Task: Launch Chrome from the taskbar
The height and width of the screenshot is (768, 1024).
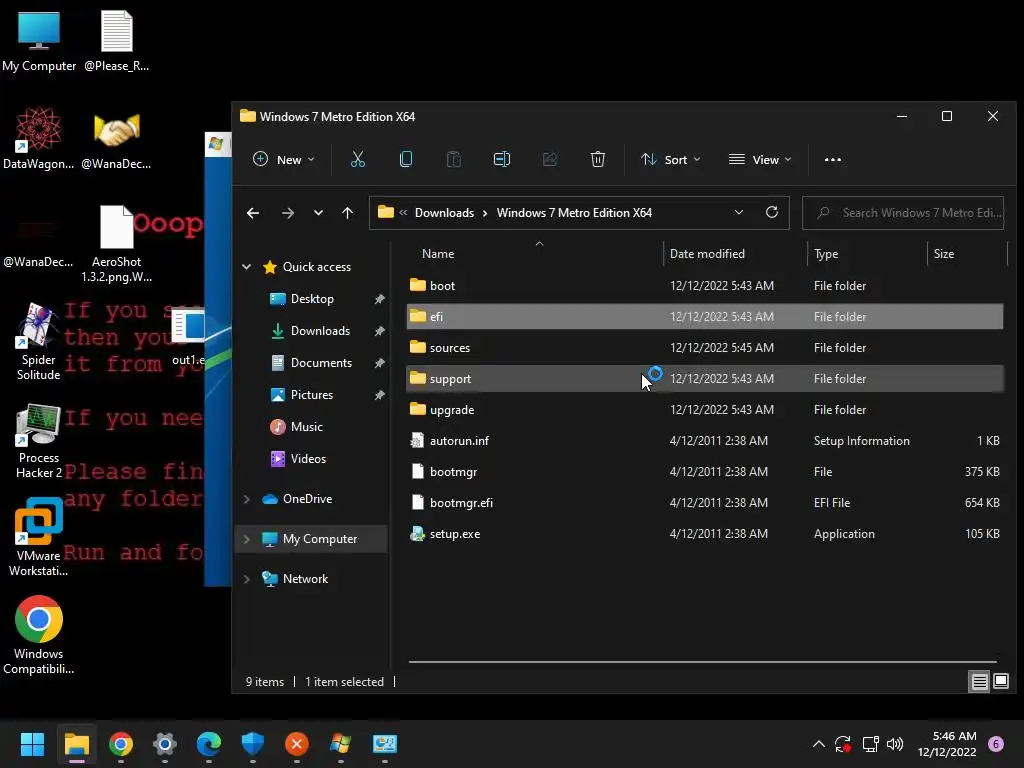Action: click(x=121, y=744)
